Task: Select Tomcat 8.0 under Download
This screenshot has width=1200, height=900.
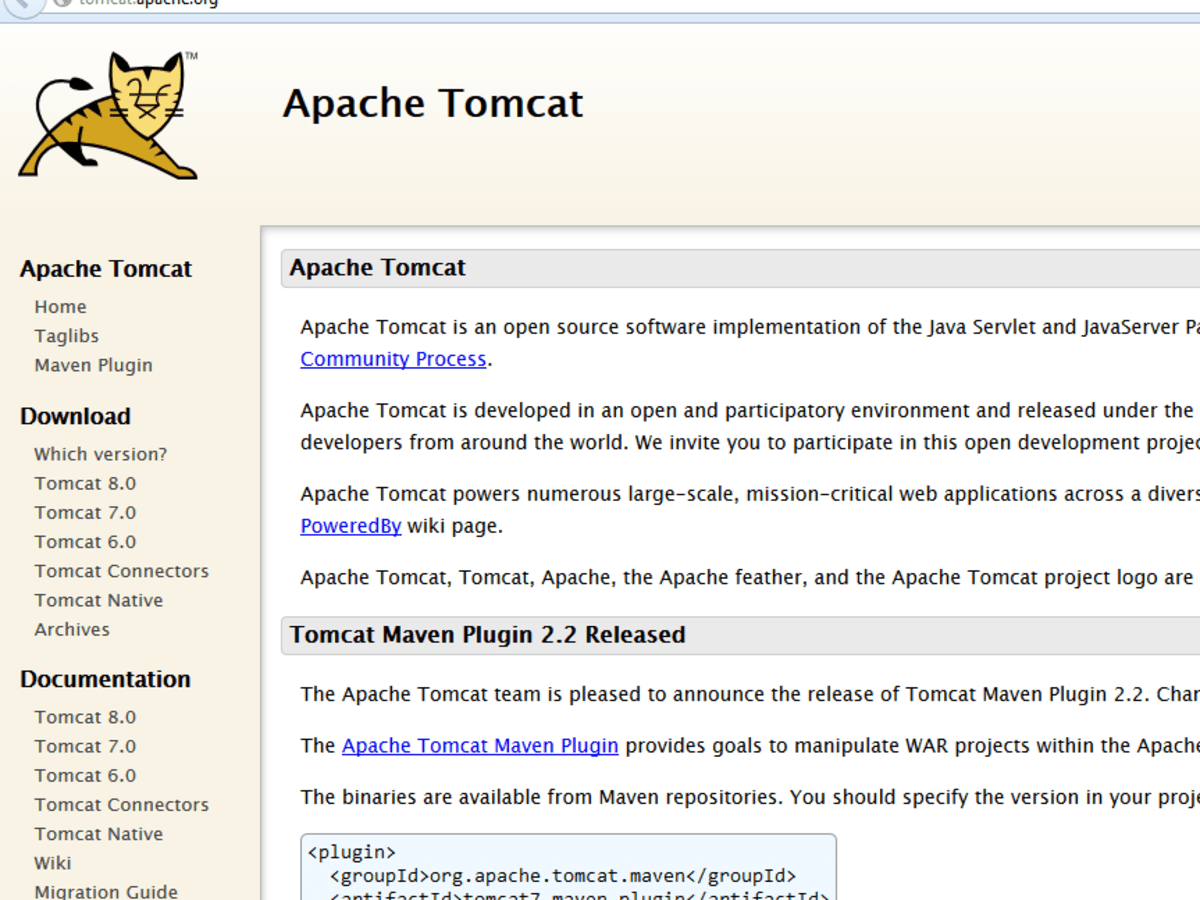Action: 85,483
